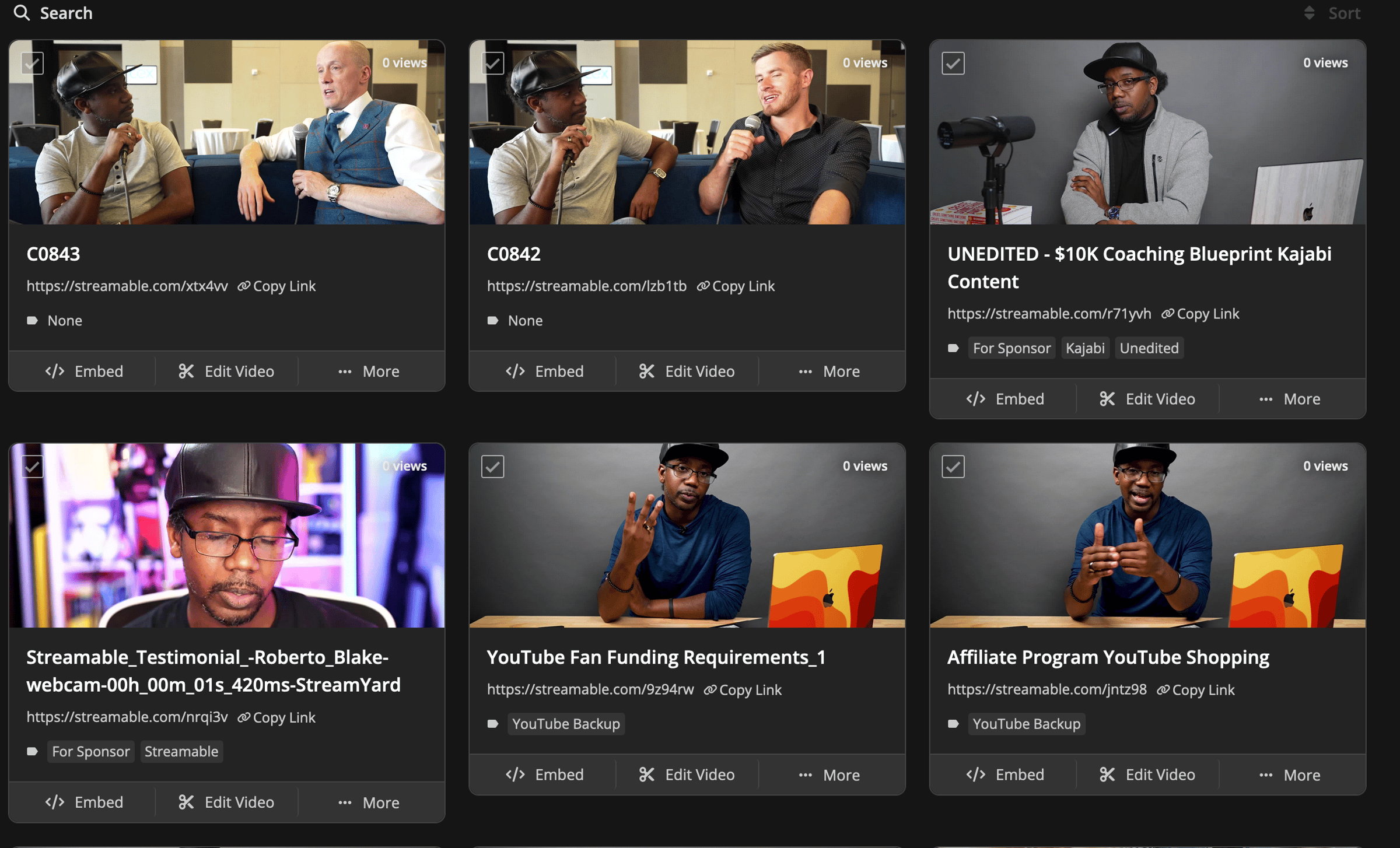This screenshot has width=1400, height=848.
Task: Select the YouTube Fan Funding video checkbox
Action: click(493, 467)
